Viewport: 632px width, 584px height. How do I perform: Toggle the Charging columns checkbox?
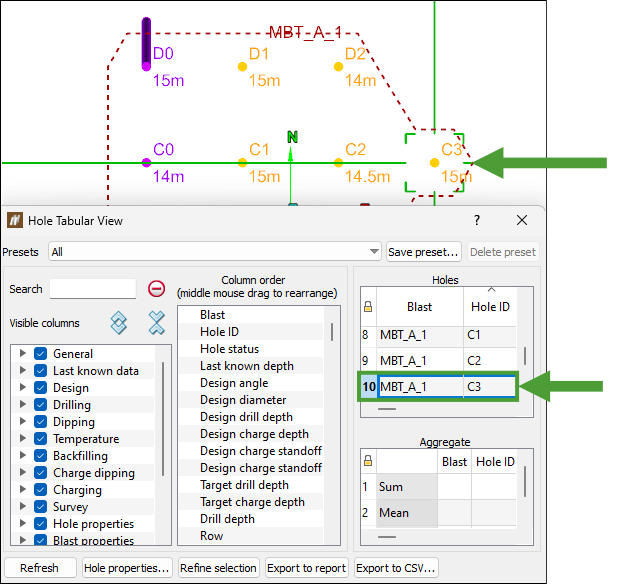pos(40,489)
